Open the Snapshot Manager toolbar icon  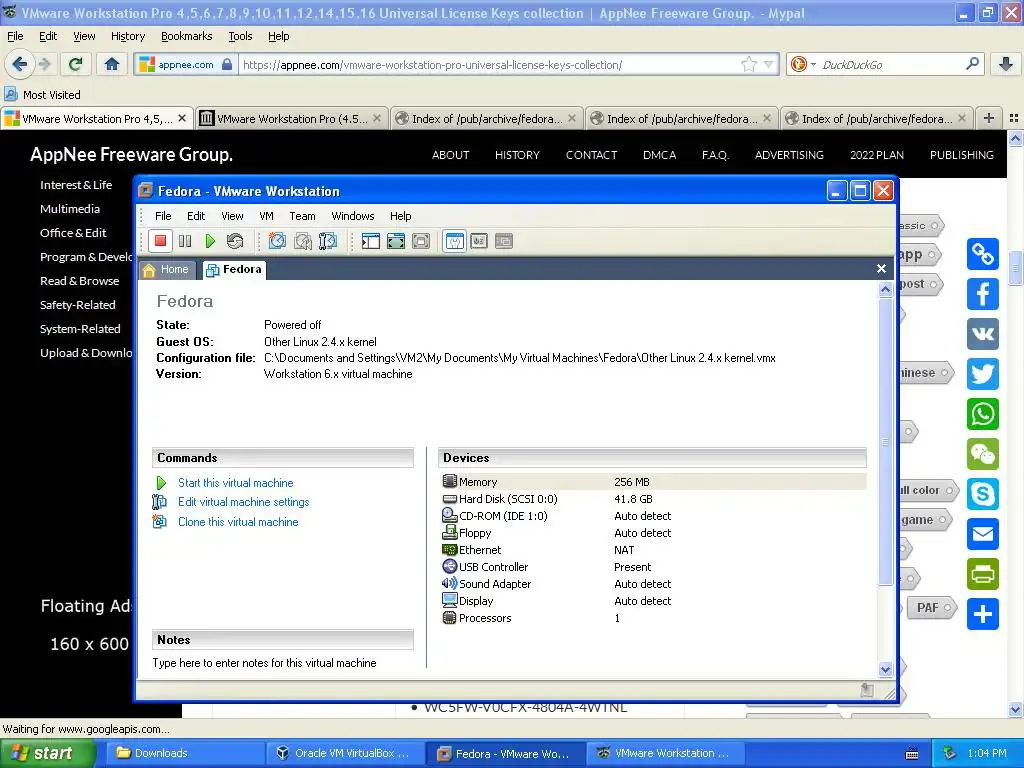click(x=328, y=241)
